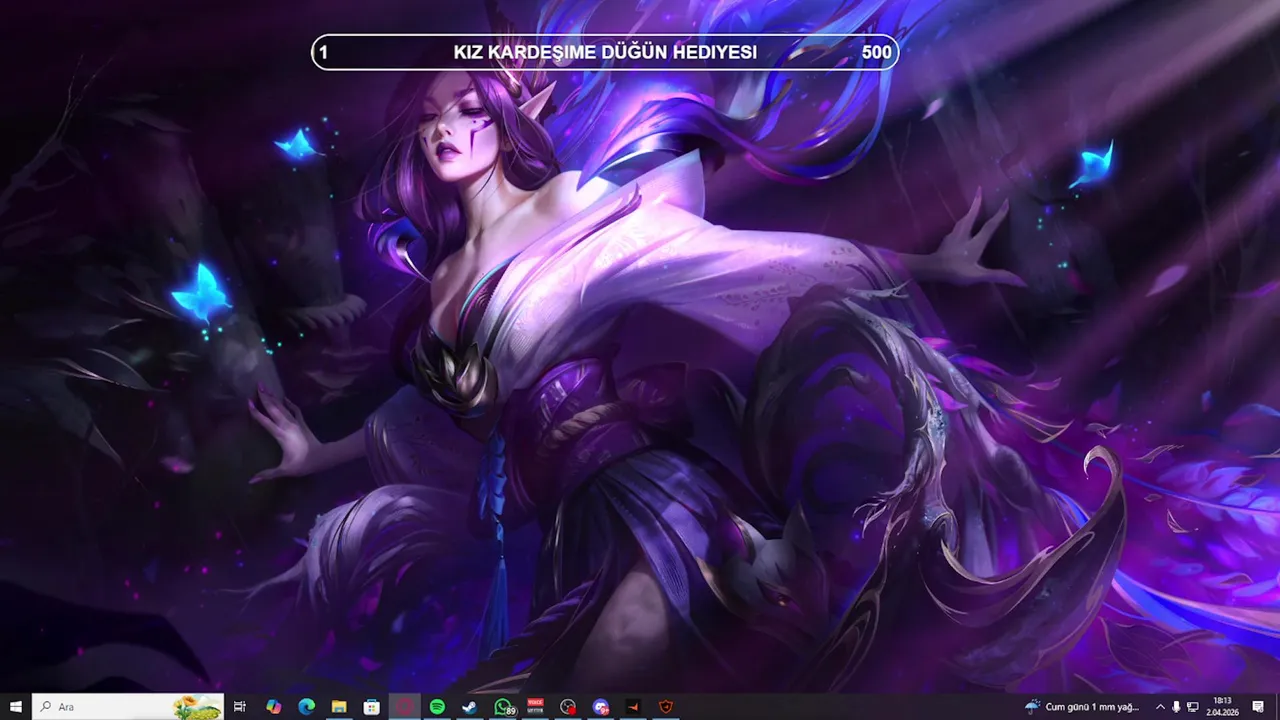Open Discord from the taskbar
The height and width of the screenshot is (720, 1280).
click(x=600, y=706)
